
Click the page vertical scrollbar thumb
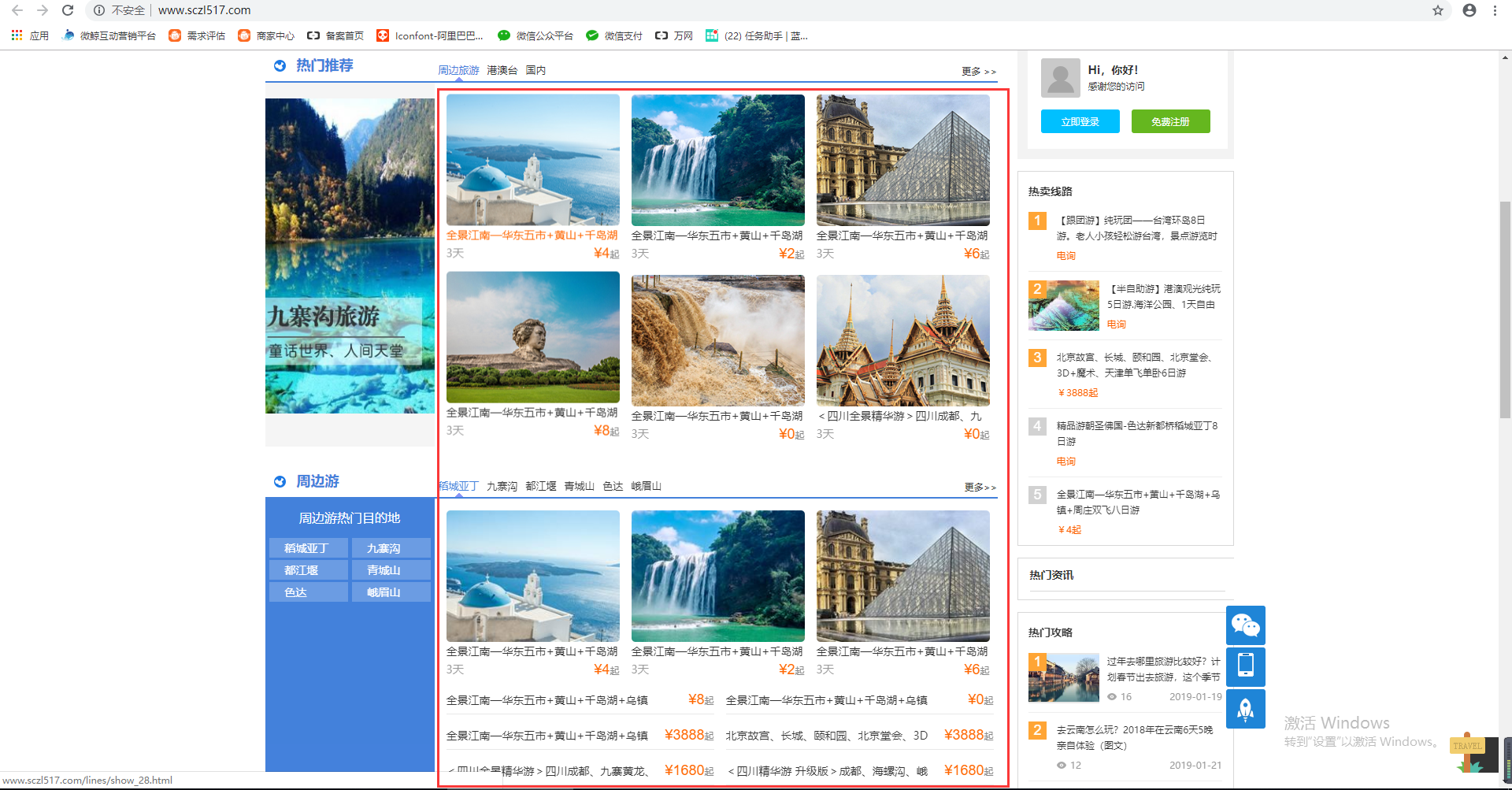pyautogui.click(x=1505, y=307)
